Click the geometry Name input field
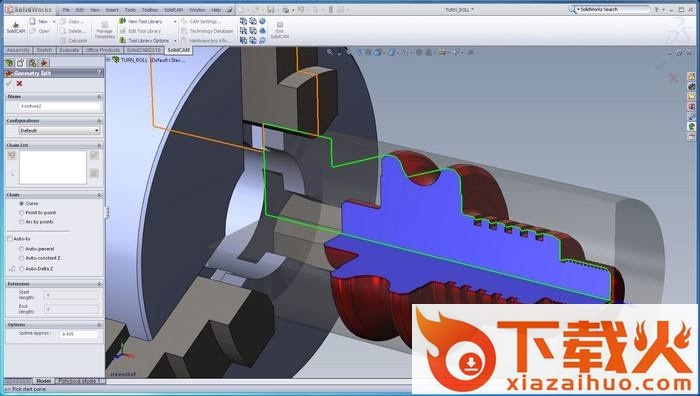 60,106
